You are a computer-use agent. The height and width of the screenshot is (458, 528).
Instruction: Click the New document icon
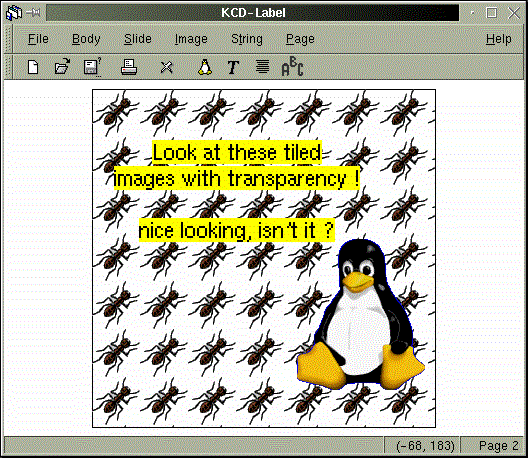coord(33,67)
